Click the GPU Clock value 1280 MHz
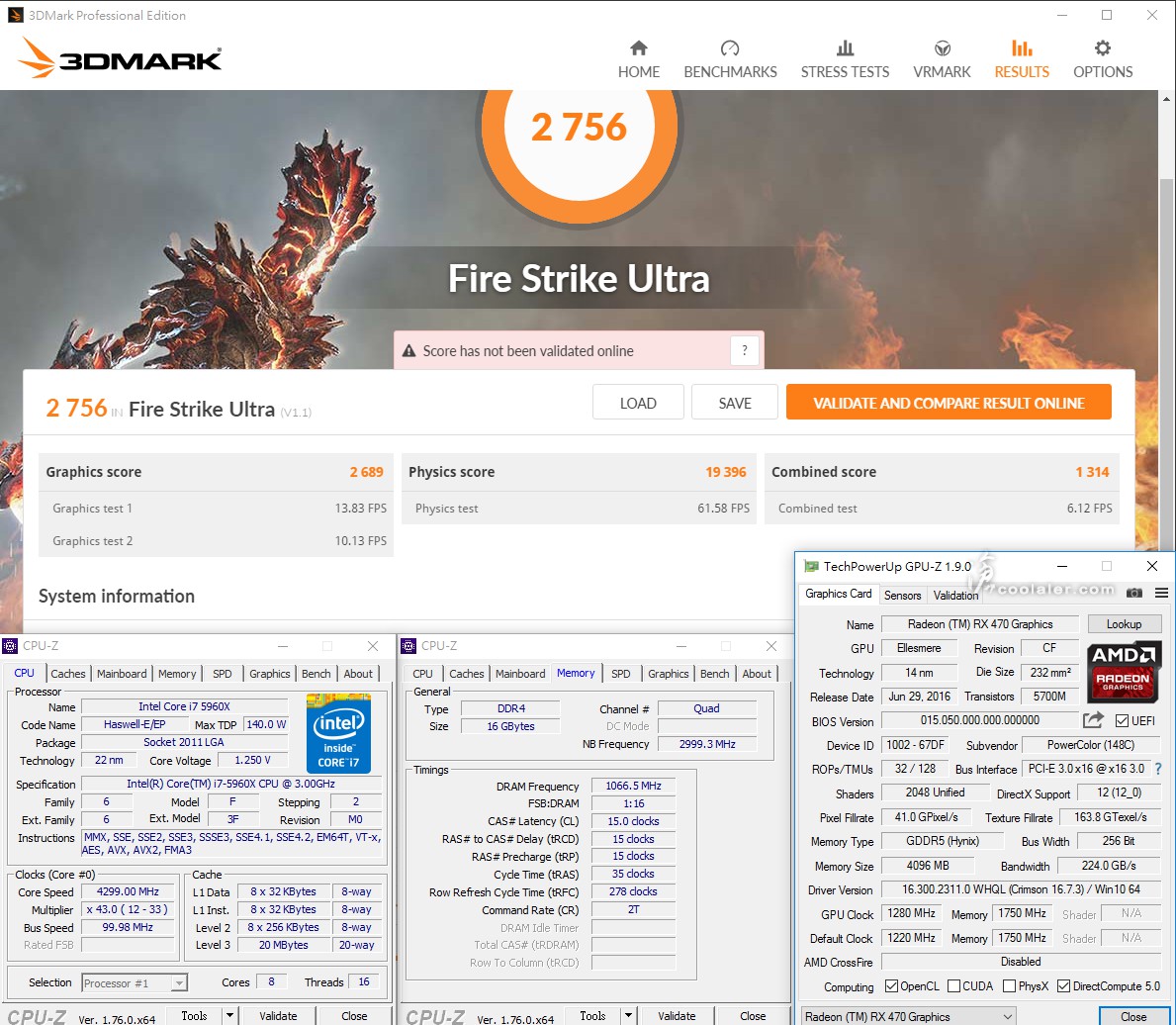Screen dimensions: 1176x1025 pyautogui.click(x=911, y=913)
